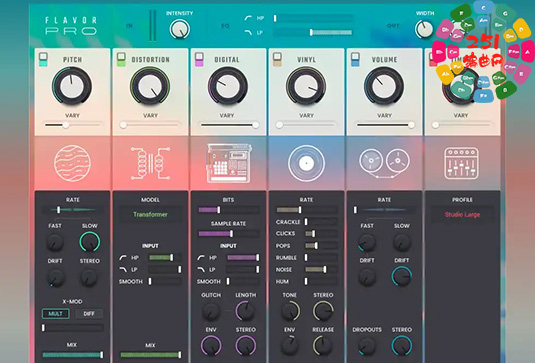Click the Digital Bits slider
This screenshot has height=363, width=535.
(x=228, y=210)
